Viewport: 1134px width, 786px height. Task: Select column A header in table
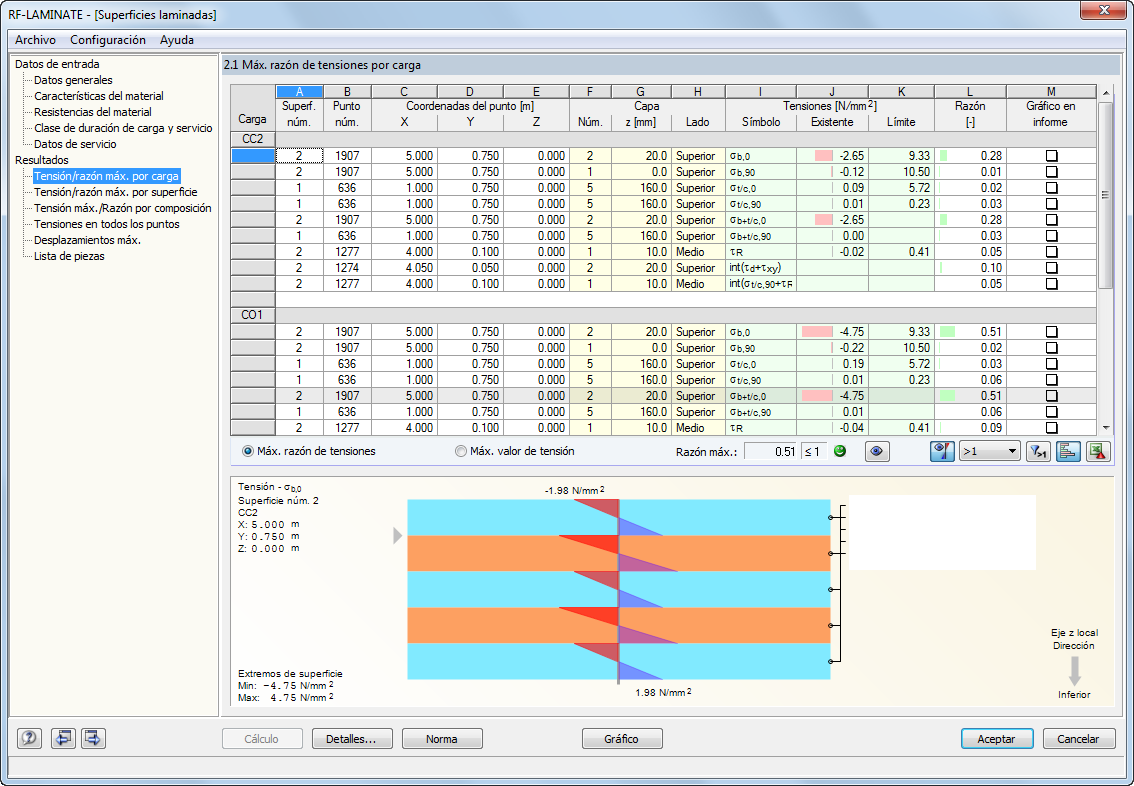pyautogui.click(x=299, y=92)
